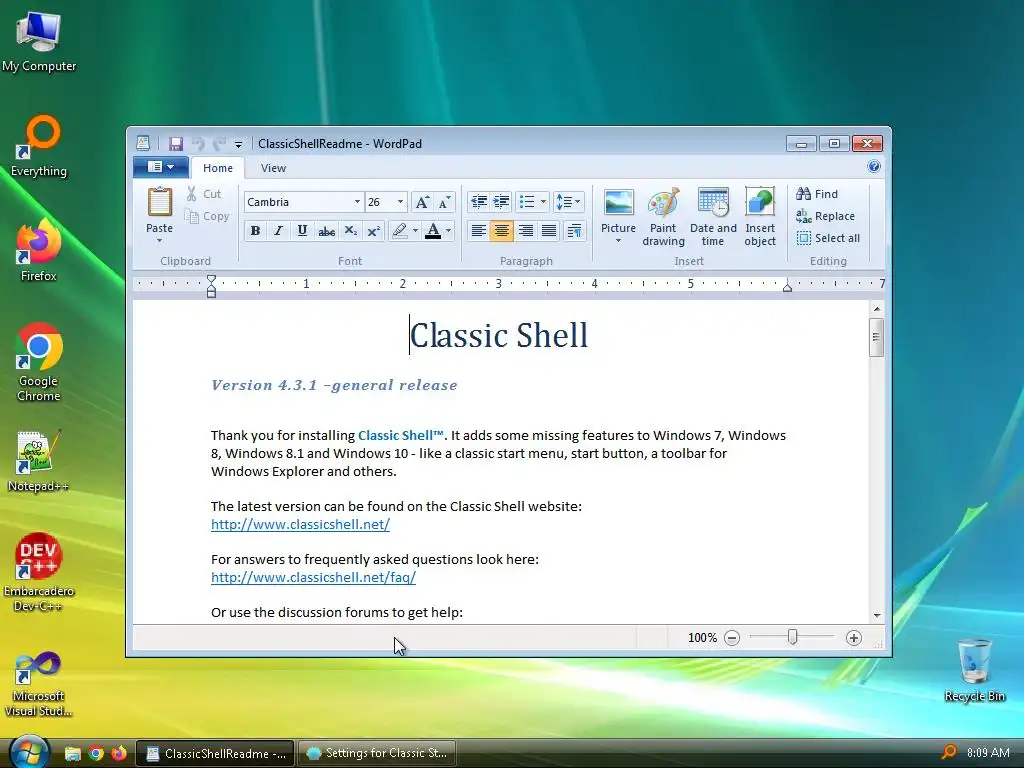This screenshot has height=768, width=1024.
Task: Align text left
Action: click(479, 231)
